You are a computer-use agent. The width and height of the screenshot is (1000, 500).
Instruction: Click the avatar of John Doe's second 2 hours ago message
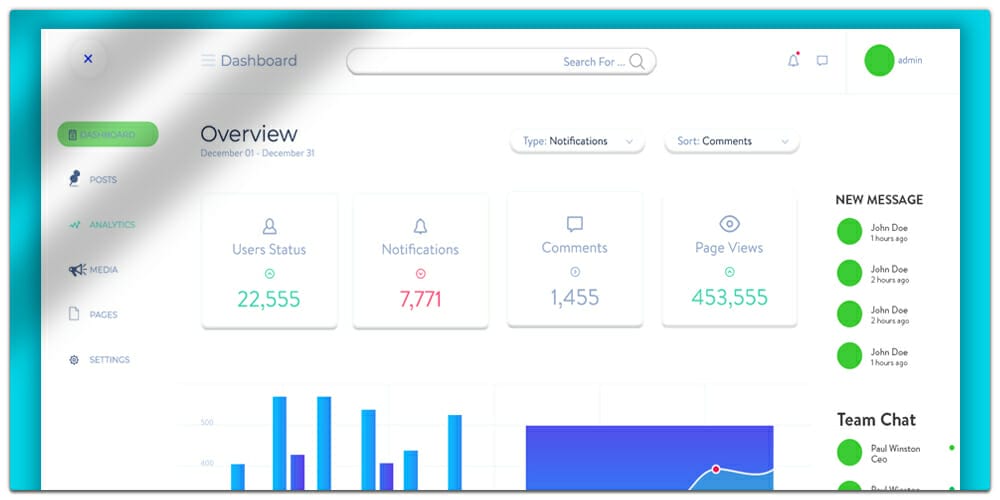849,314
